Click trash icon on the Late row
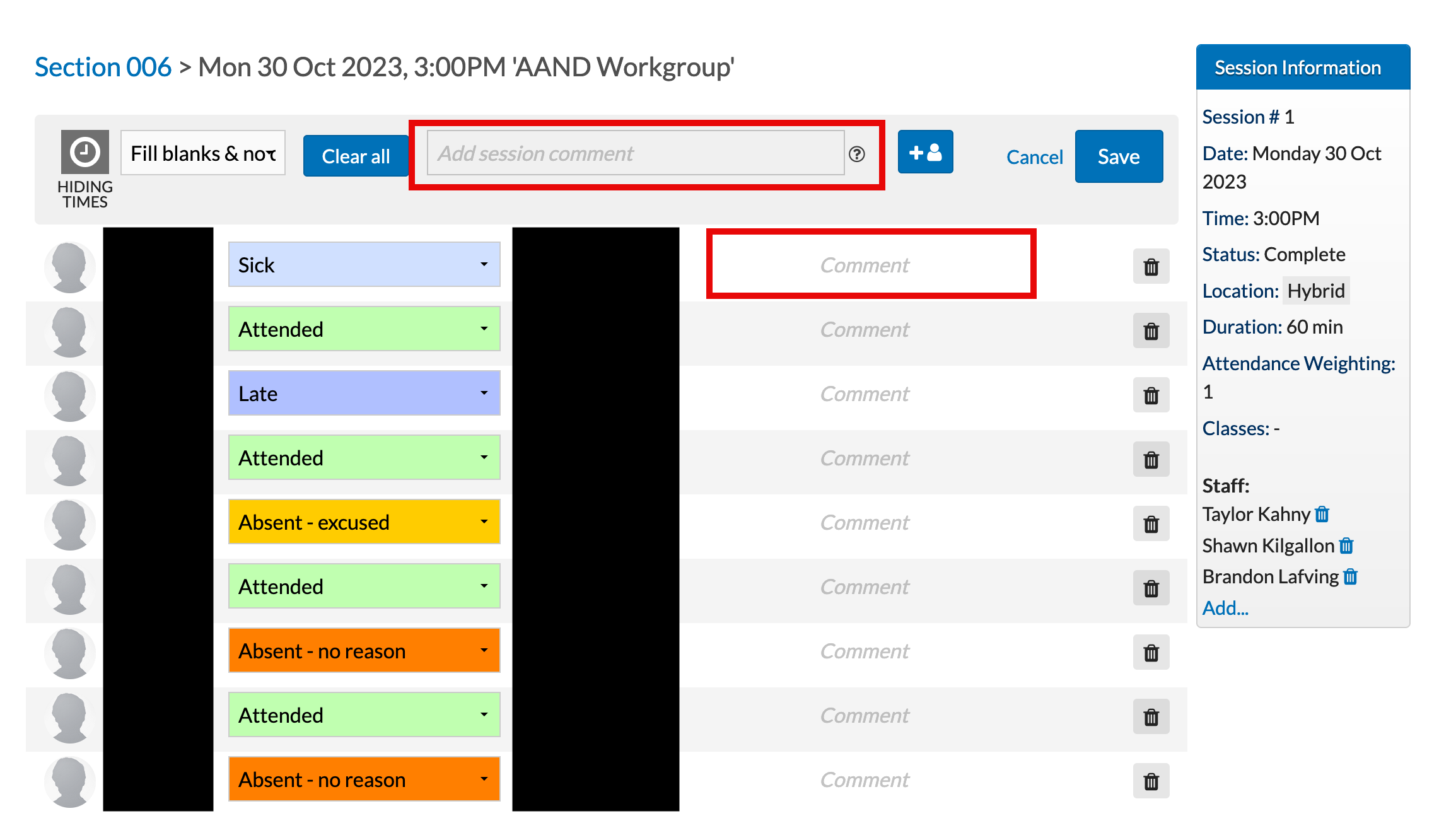 (1151, 395)
